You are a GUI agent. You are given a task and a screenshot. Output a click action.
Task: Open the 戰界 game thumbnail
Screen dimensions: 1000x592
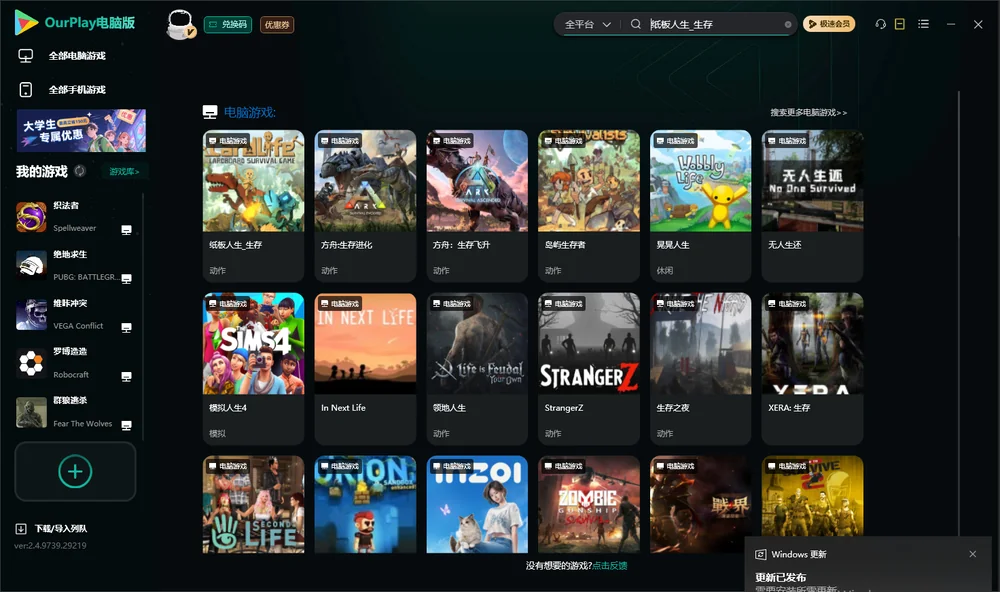(700, 504)
